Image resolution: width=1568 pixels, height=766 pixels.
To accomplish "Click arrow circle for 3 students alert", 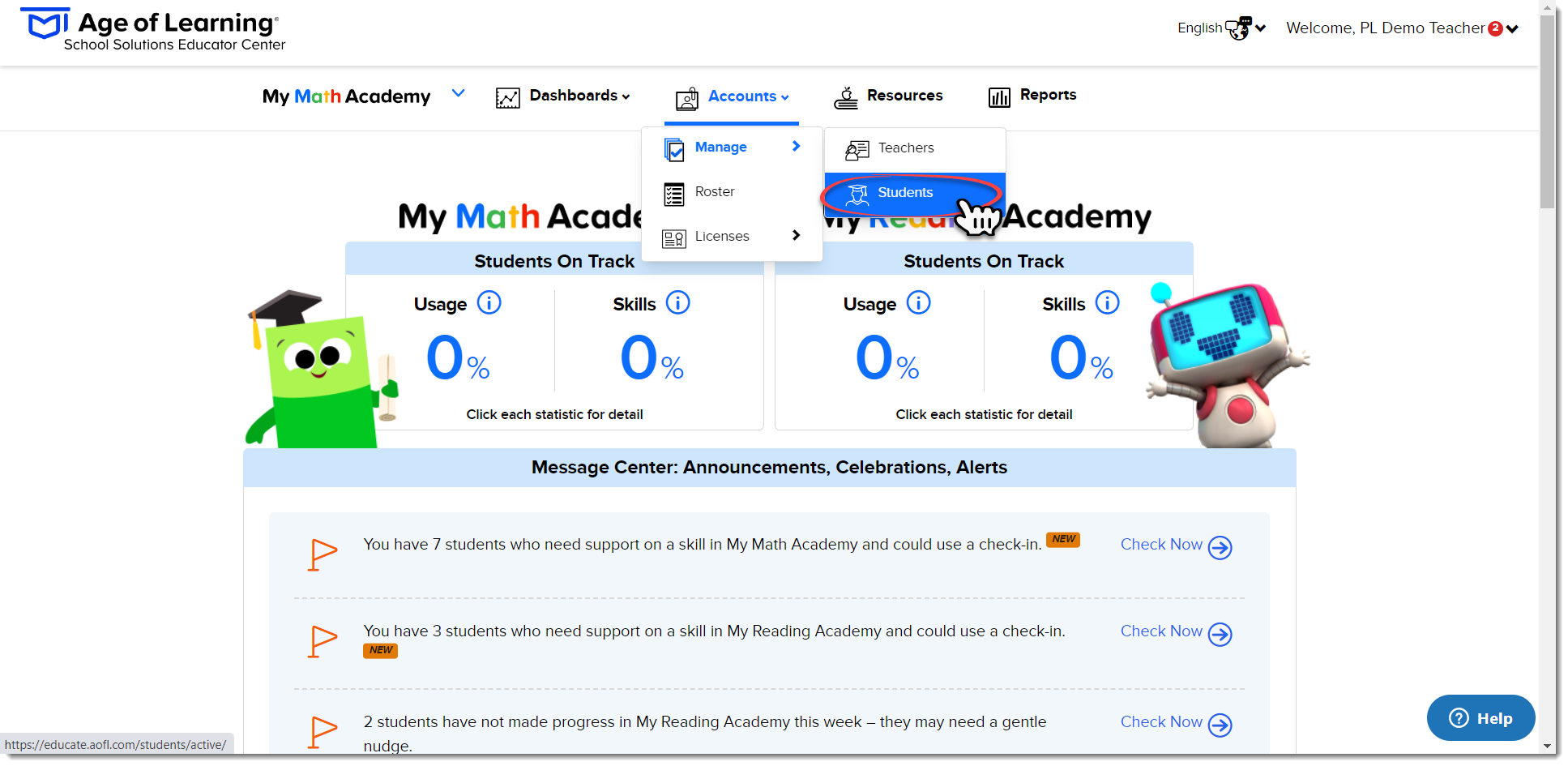I will [1220, 634].
